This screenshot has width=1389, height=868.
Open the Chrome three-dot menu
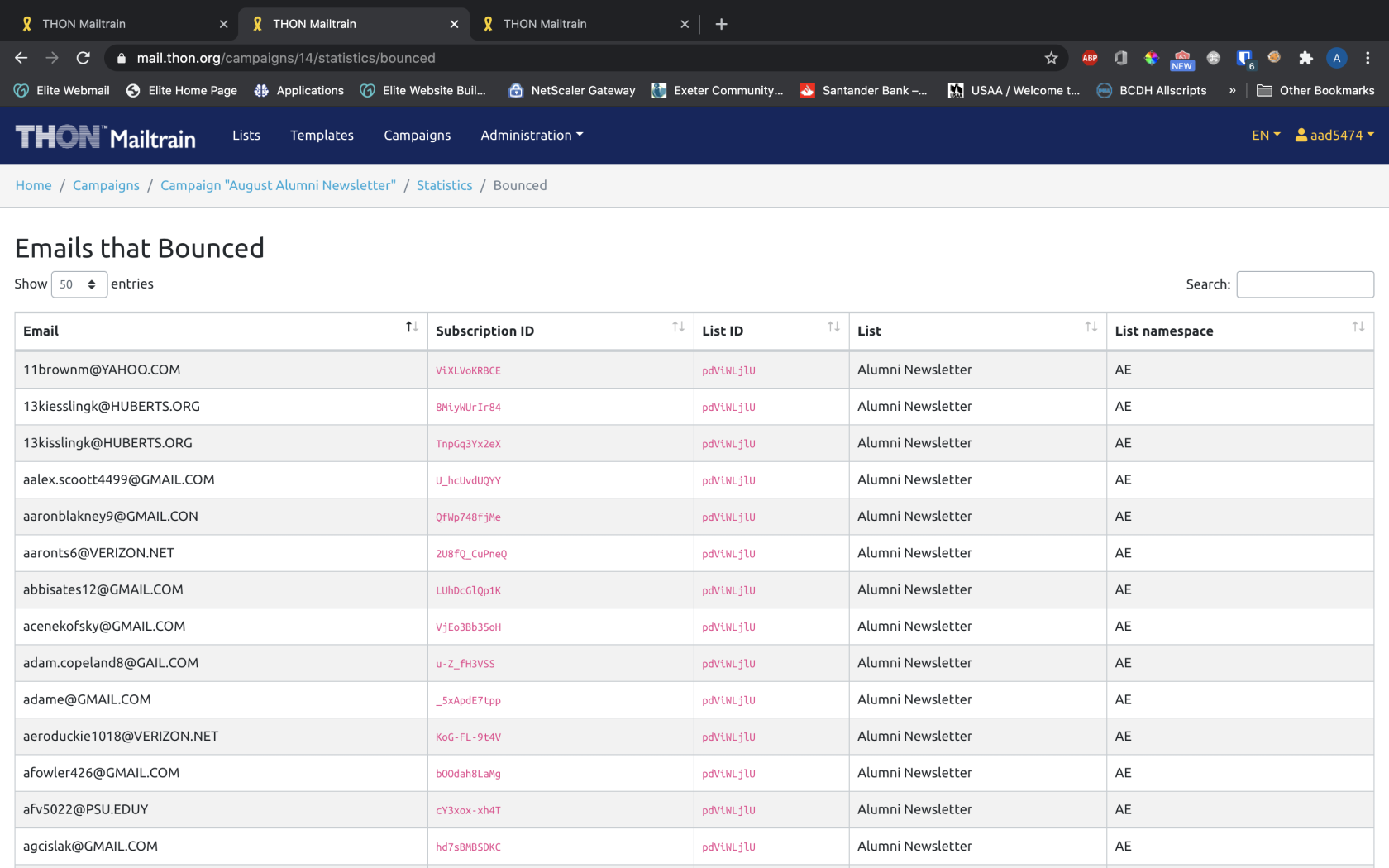(1368, 58)
